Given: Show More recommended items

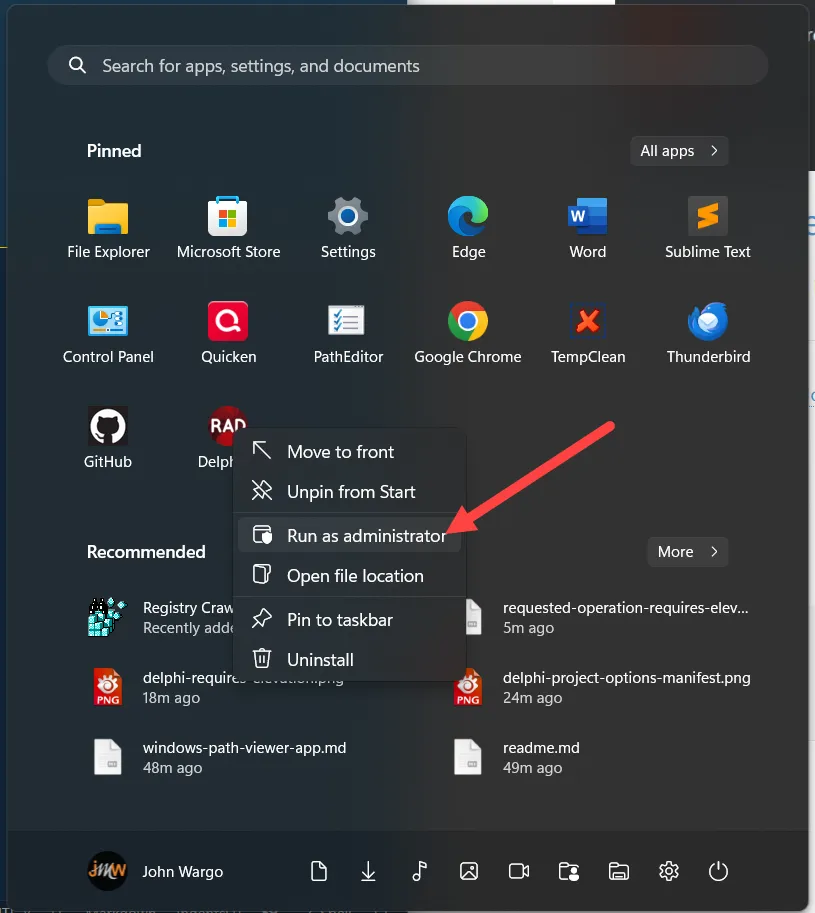Looking at the screenshot, I should (x=688, y=551).
